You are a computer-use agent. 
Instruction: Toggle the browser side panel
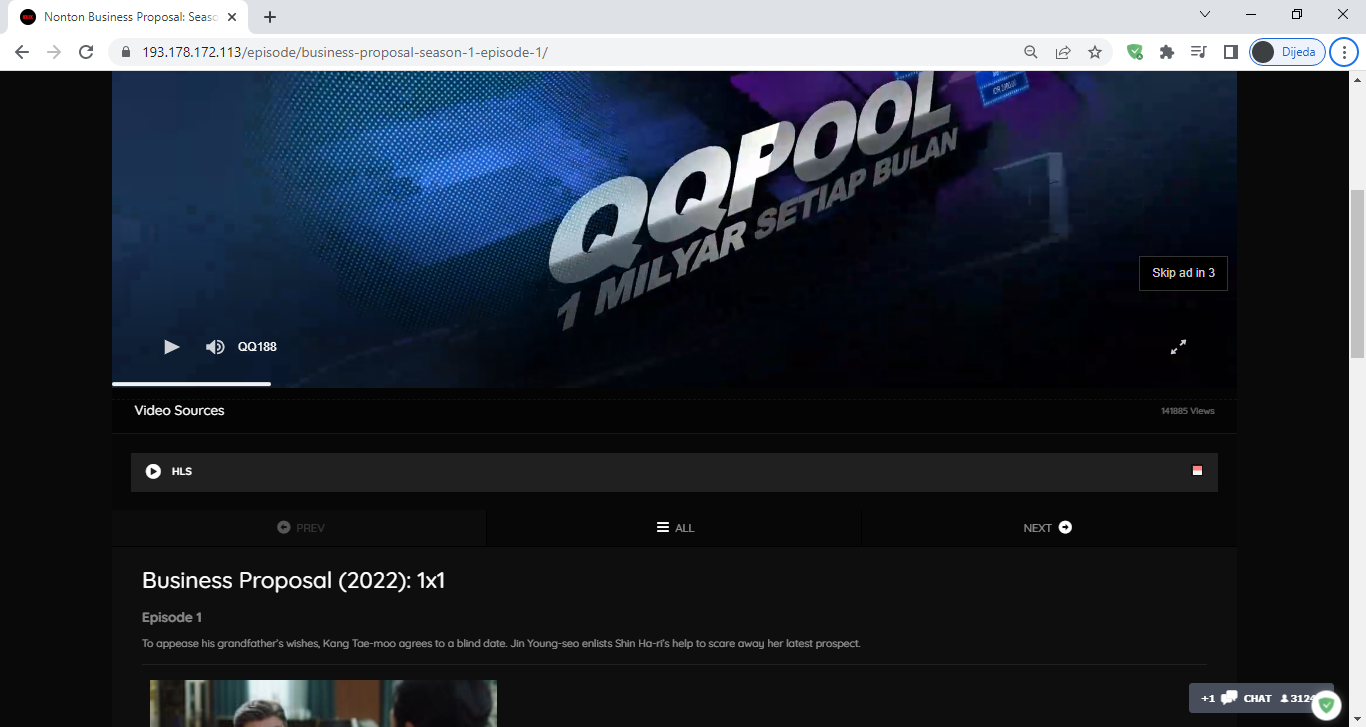tap(1231, 52)
